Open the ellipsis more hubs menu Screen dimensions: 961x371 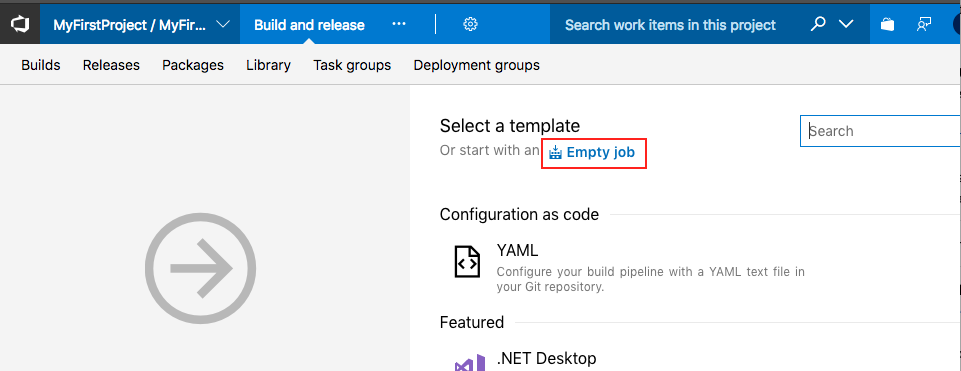coord(399,25)
